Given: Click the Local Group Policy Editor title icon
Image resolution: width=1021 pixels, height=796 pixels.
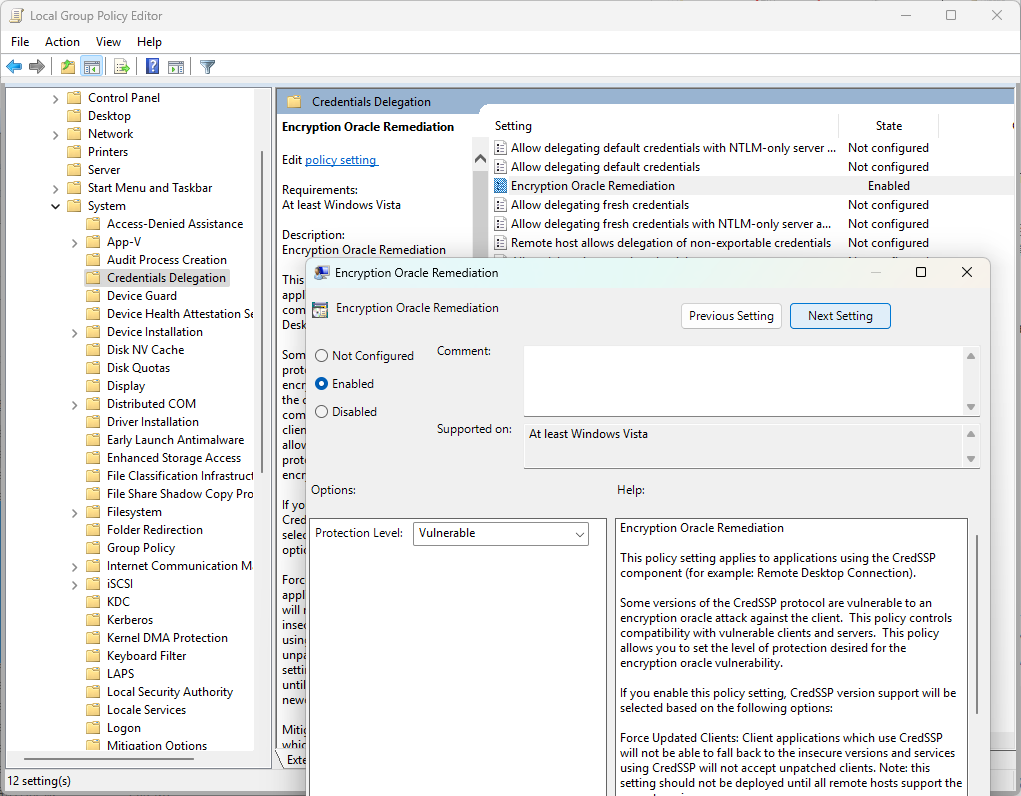Looking at the screenshot, I should [x=16, y=16].
